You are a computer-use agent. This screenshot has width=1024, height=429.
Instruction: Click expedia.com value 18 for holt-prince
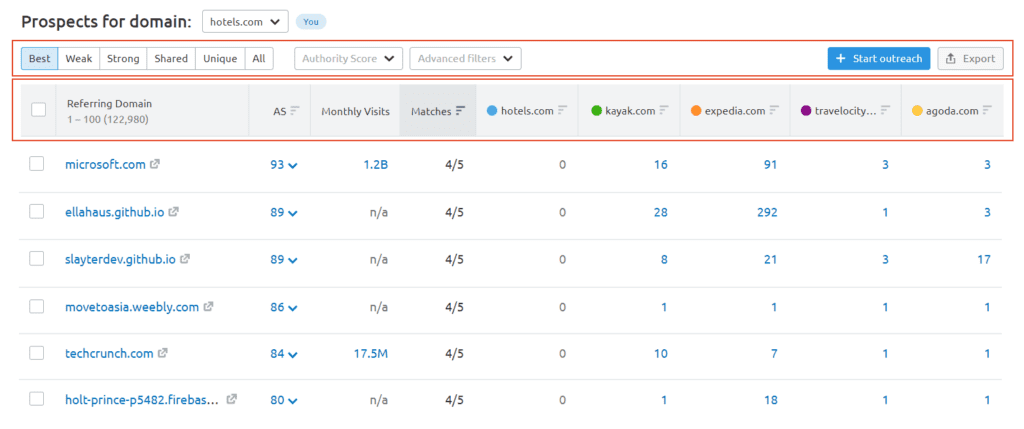coord(771,400)
